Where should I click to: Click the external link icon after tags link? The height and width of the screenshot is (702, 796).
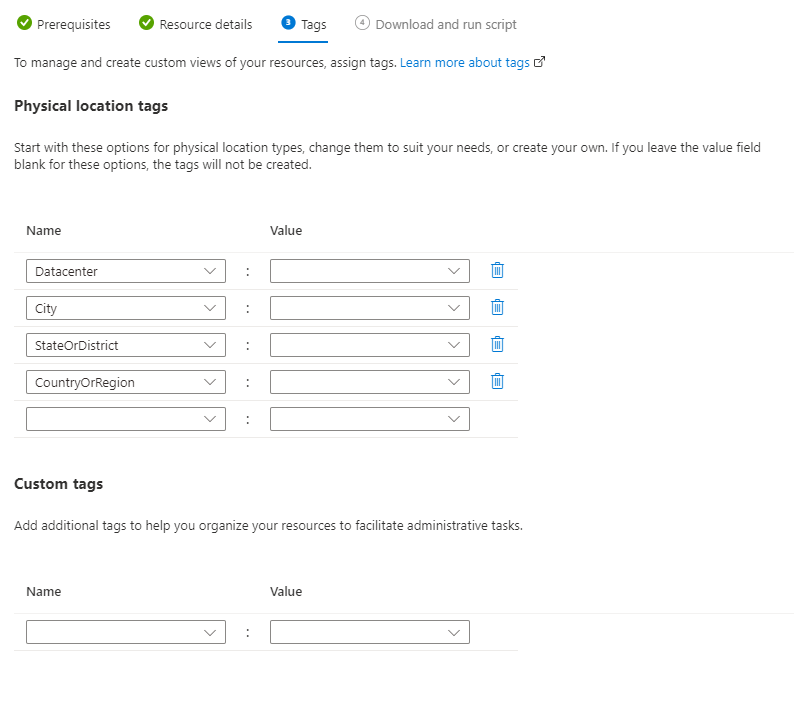pos(540,62)
